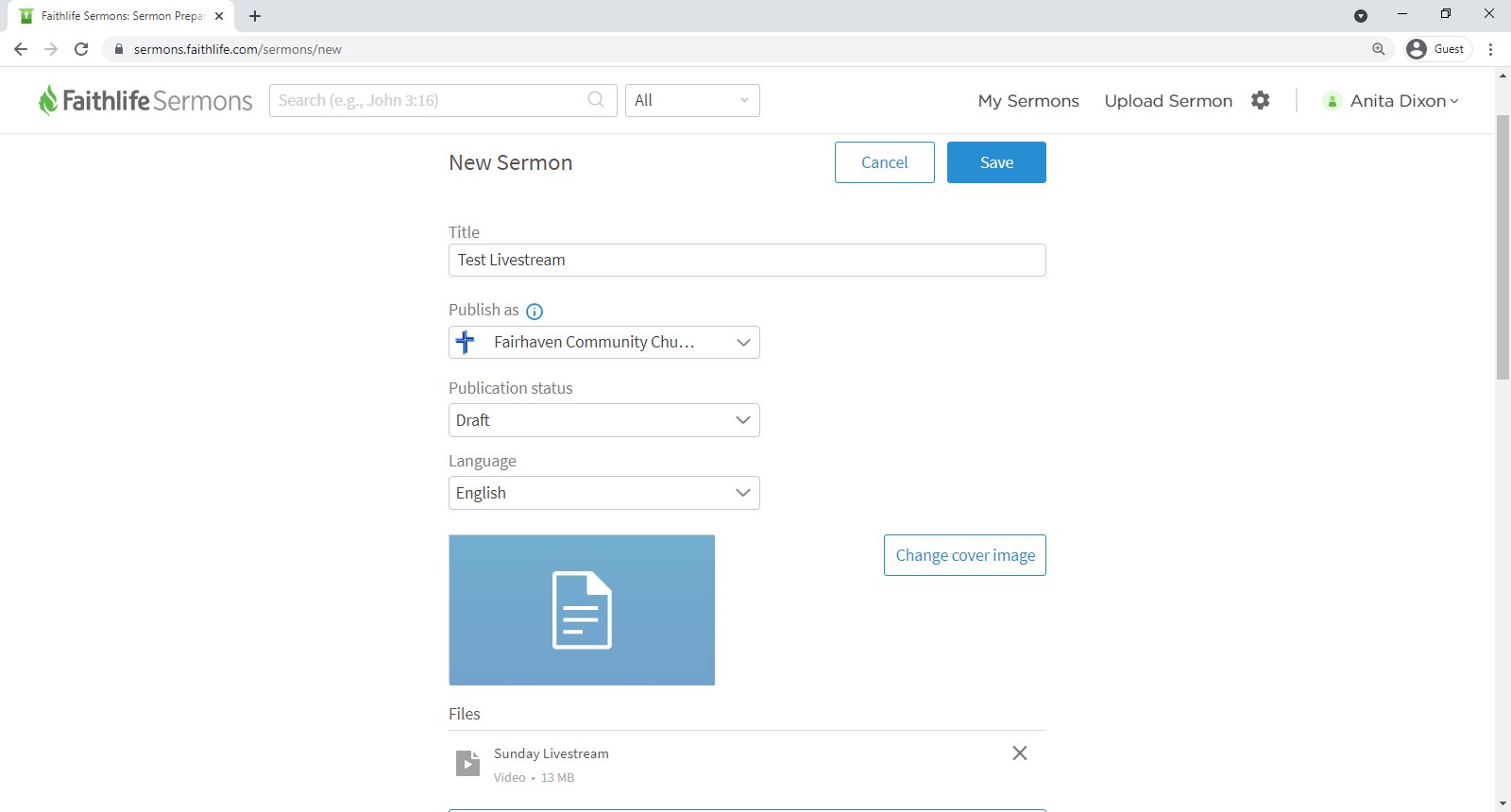This screenshot has width=1511, height=812.
Task: Click the Title input field
Action: tap(747, 260)
